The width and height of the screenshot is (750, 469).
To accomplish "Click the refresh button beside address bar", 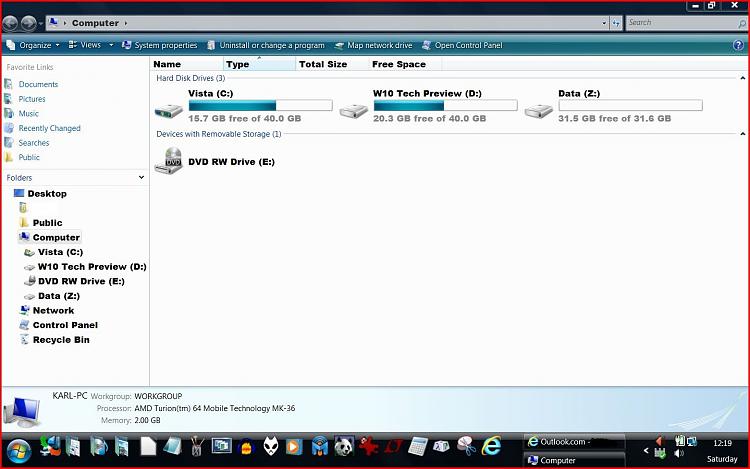I will point(616,22).
